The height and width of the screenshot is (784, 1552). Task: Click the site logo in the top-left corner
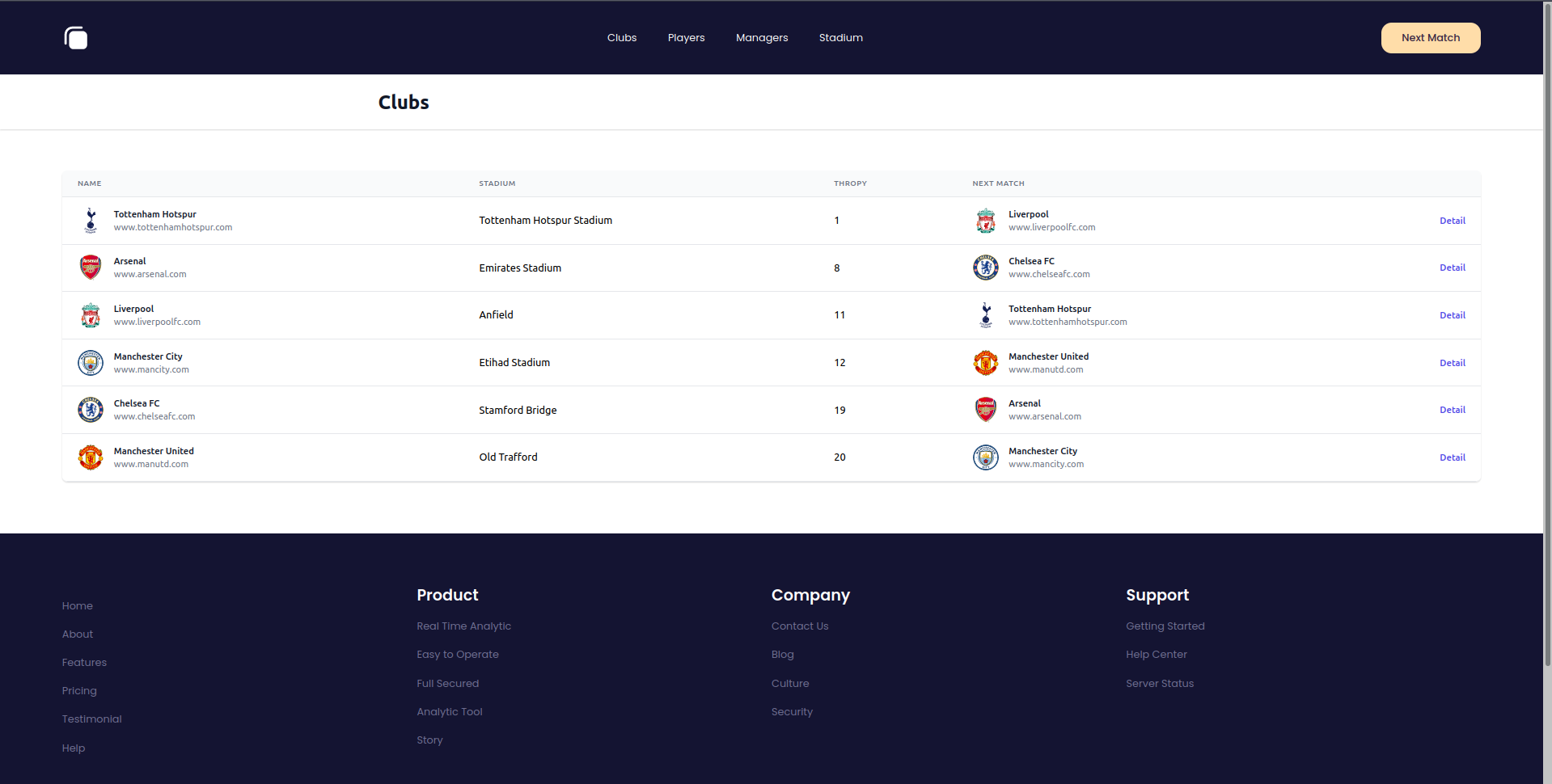[x=75, y=37]
